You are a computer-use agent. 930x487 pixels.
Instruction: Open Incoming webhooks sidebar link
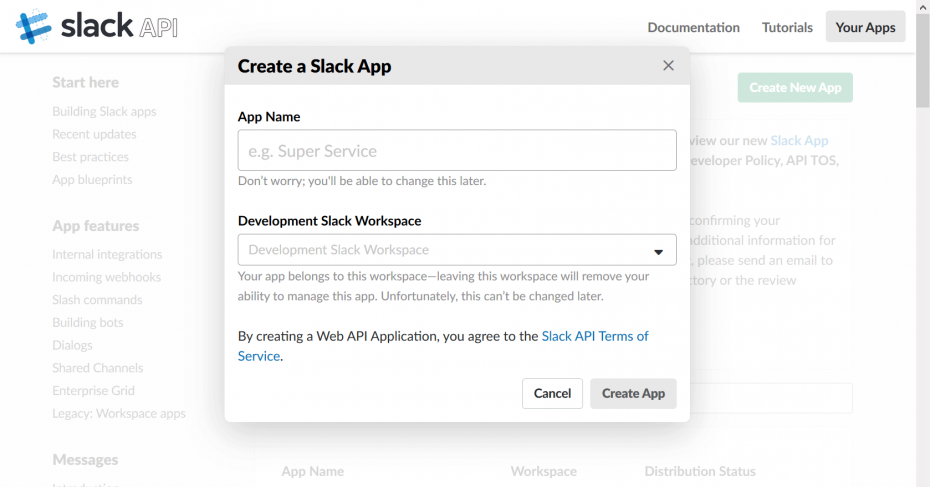pyautogui.click(x=106, y=277)
